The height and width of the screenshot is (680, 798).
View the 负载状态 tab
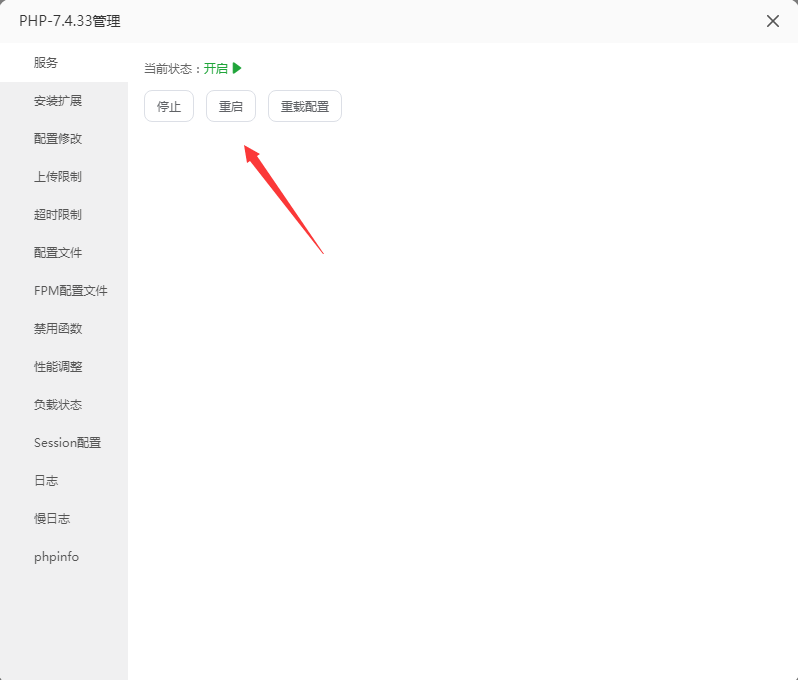pos(58,405)
